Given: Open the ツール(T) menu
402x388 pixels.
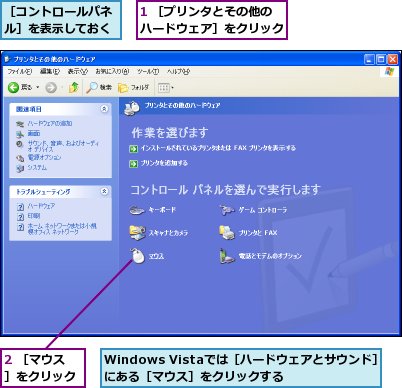Looking at the screenshot, I should pyautogui.click(x=148, y=71).
